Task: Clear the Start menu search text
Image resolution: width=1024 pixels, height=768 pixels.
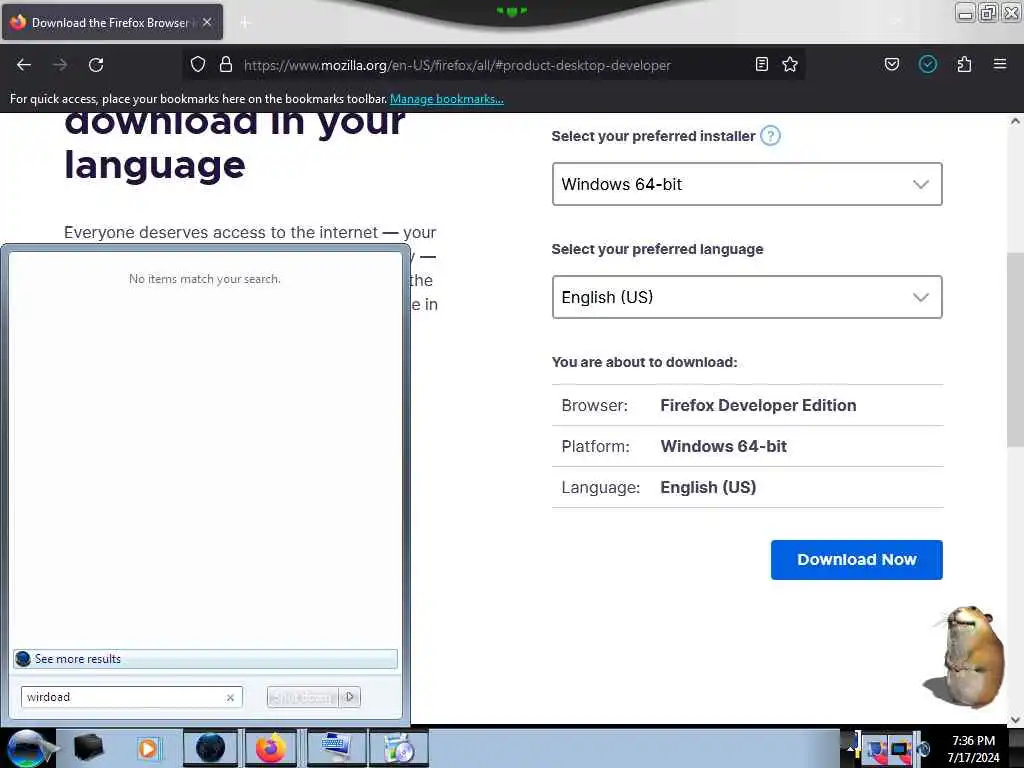Action: click(231, 697)
